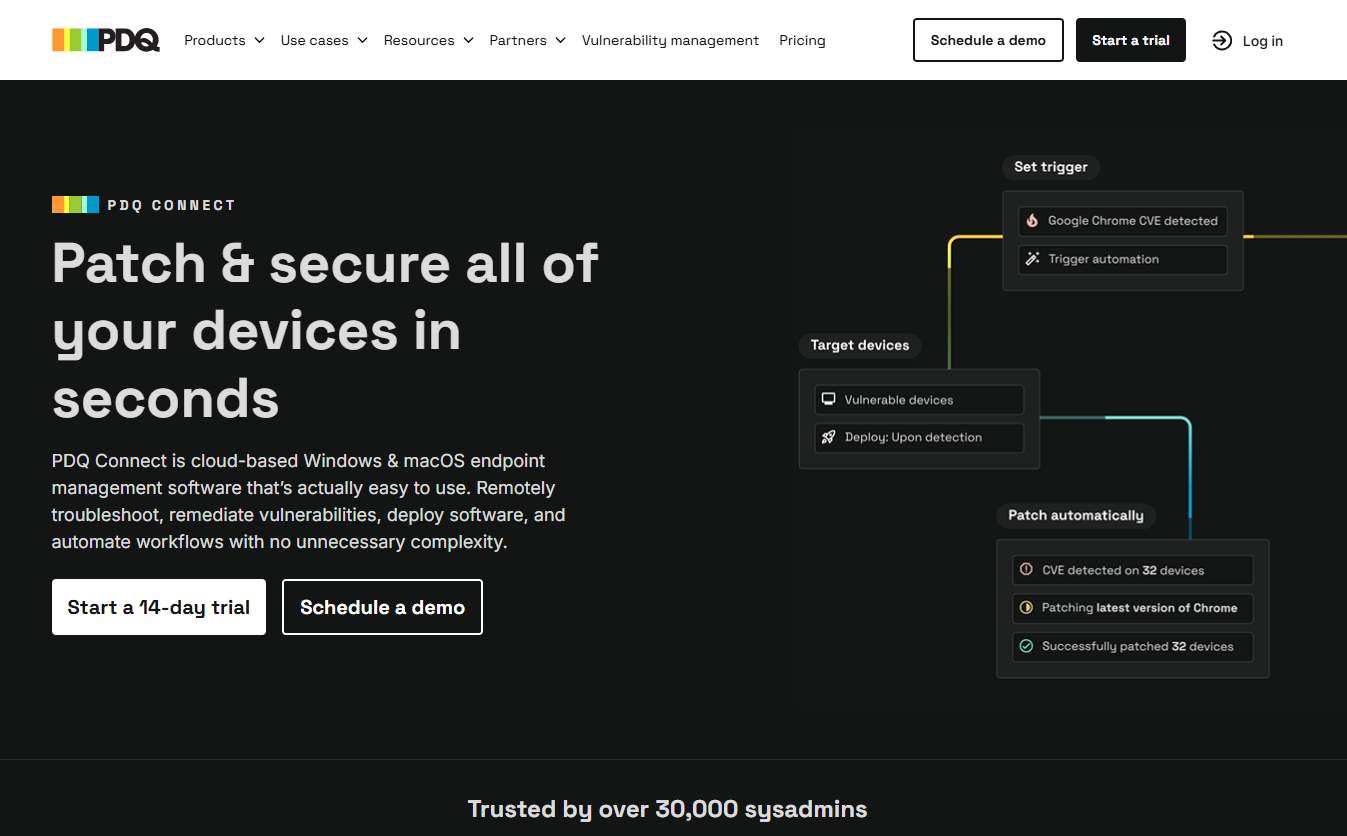Screen dimensions: 1347x836
Task: Open the Products navigation menu
Action: pyautogui.click(x=224, y=41)
